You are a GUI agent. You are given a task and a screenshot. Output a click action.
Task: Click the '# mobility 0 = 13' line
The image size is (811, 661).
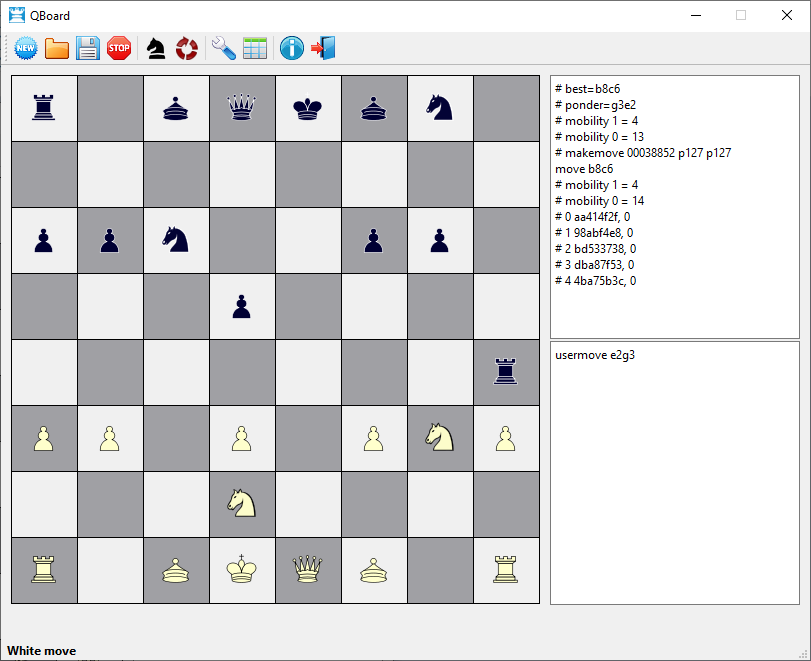tap(599, 137)
